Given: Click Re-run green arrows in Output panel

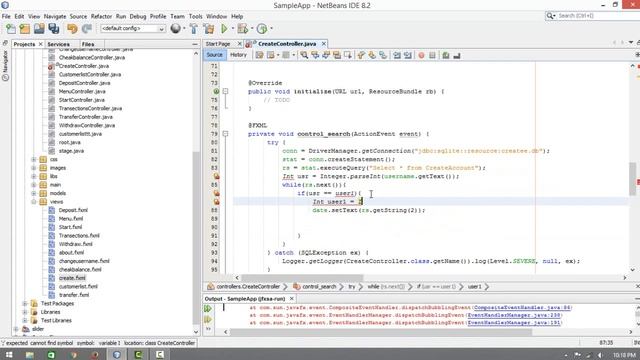Looking at the screenshot, I should click(208, 309).
